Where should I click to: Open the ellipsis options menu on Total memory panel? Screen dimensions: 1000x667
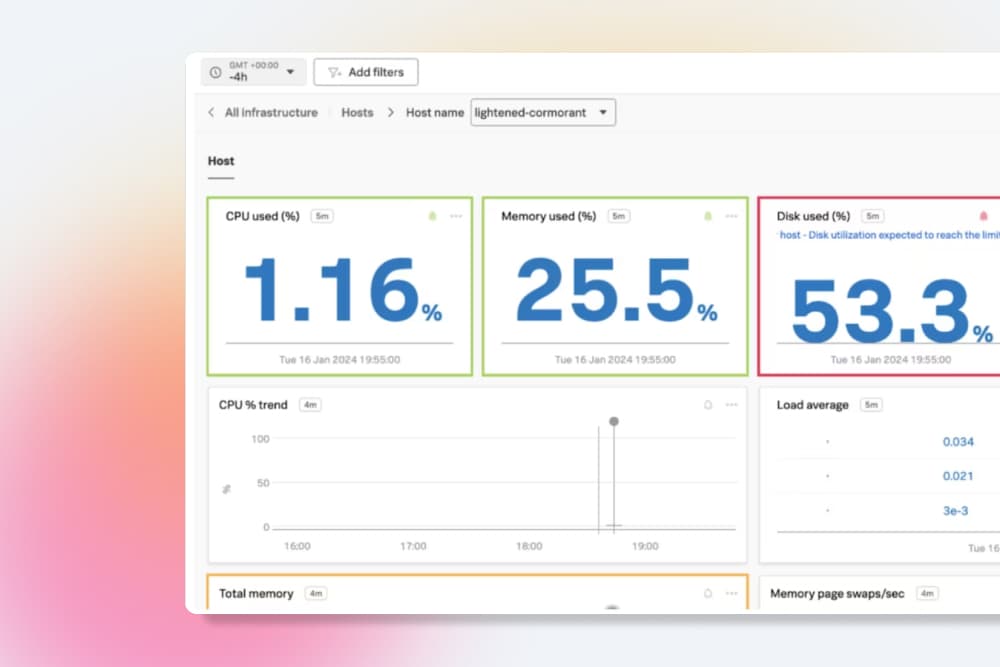pos(730,592)
